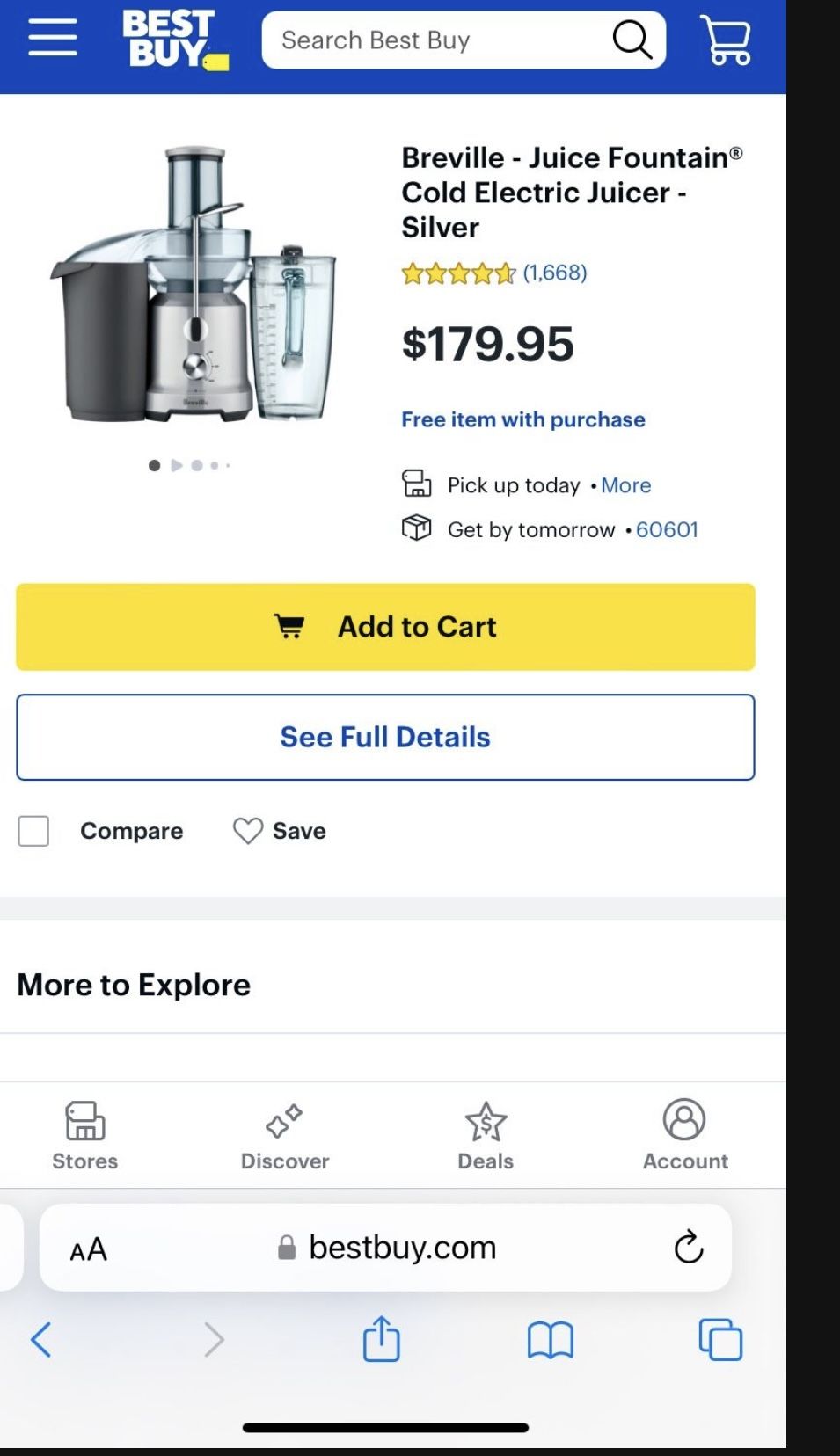Click the See Full Details button
The image size is (840, 1456).
385,737
